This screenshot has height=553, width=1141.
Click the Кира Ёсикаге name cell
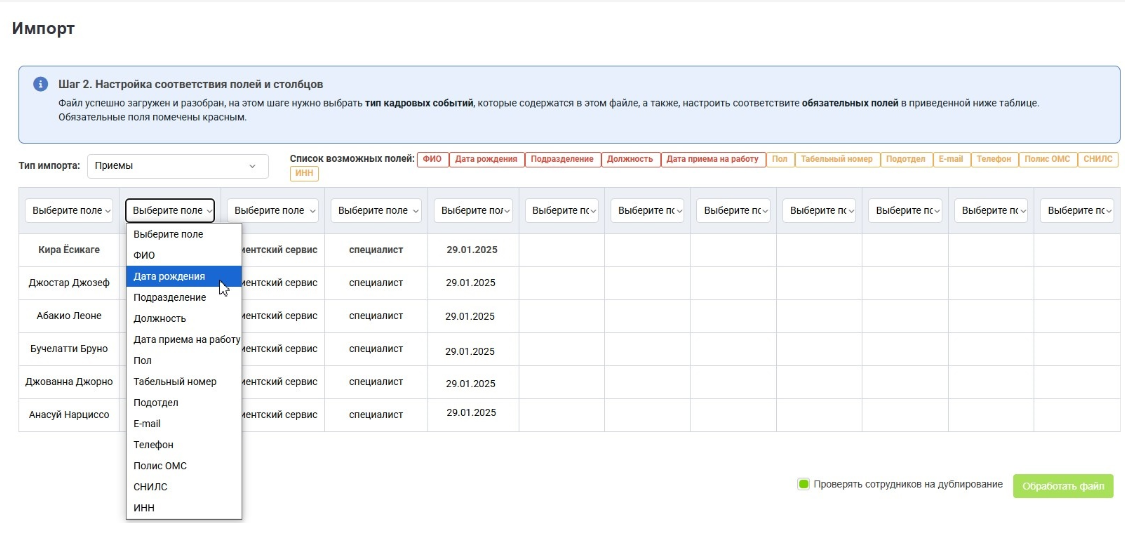tap(69, 250)
